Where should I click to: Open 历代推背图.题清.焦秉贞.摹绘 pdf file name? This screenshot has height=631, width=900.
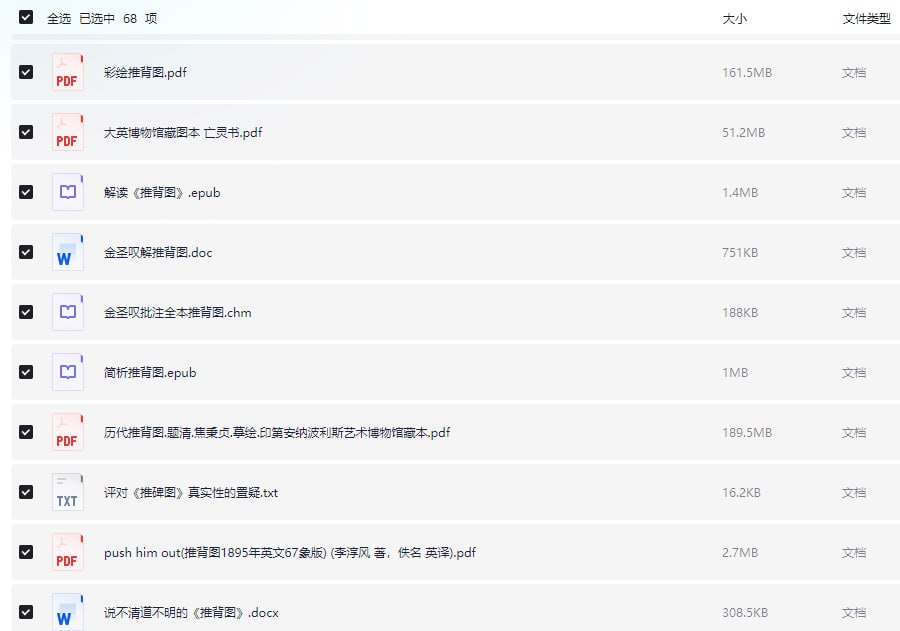point(277,432)
